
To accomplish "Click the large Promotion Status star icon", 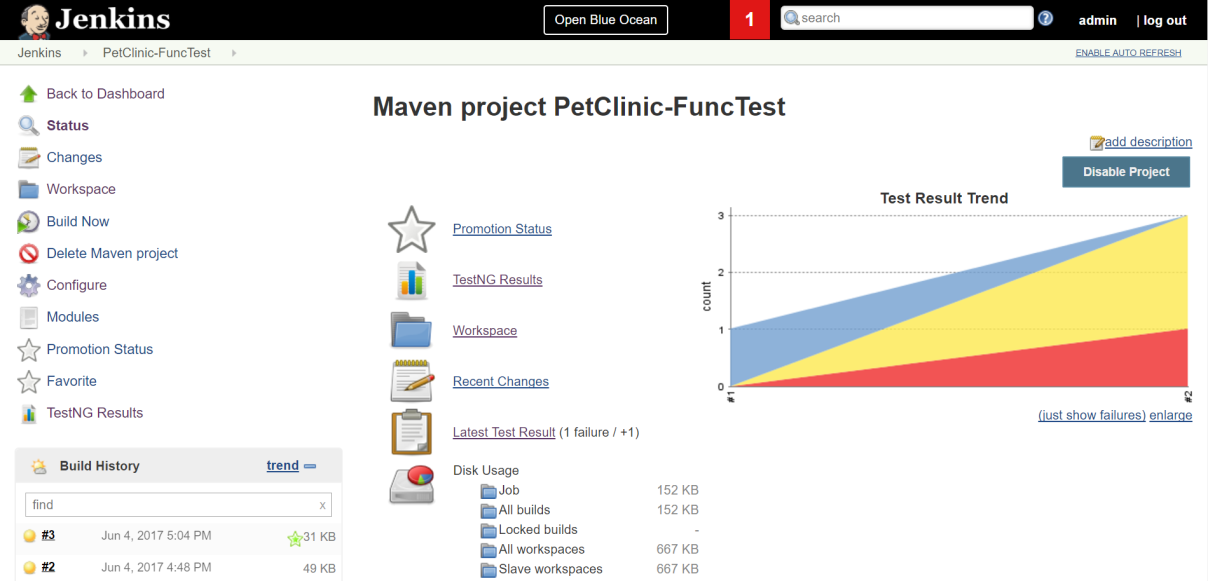I will pyautogui.click(x=411, y=229).
